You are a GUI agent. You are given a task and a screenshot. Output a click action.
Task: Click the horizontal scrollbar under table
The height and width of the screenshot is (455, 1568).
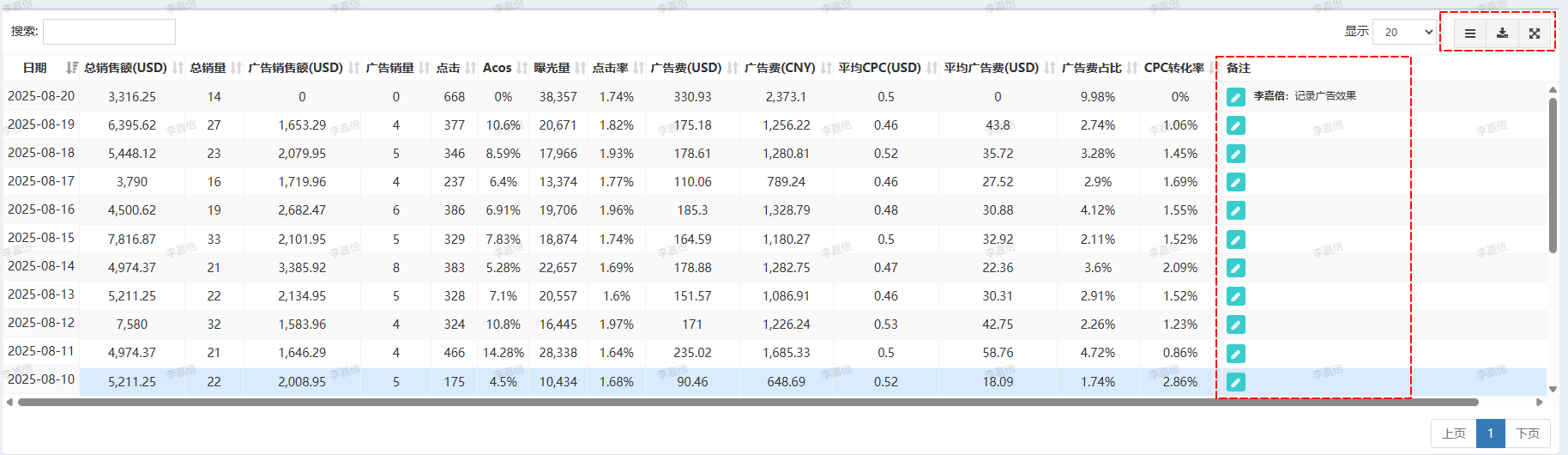[x=746, y=402]
